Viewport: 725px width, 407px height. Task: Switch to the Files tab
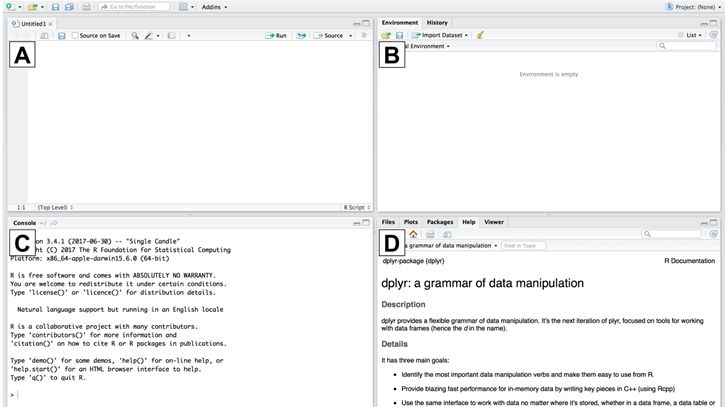click(x=388, y=222)
